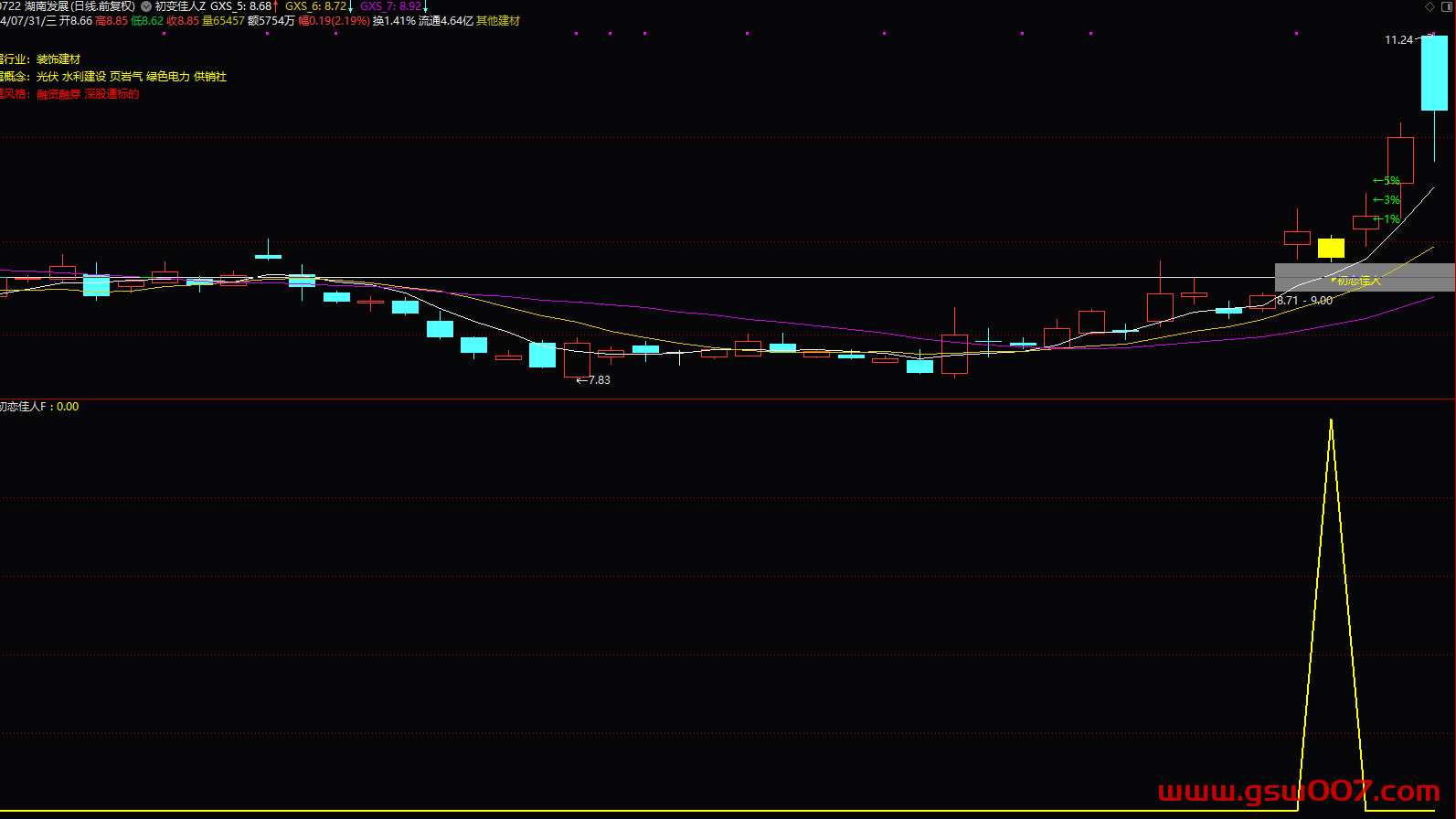1456x819 pixels.
Task: Open the 水利建设 concept tag
Action: [x=84, y=77]
